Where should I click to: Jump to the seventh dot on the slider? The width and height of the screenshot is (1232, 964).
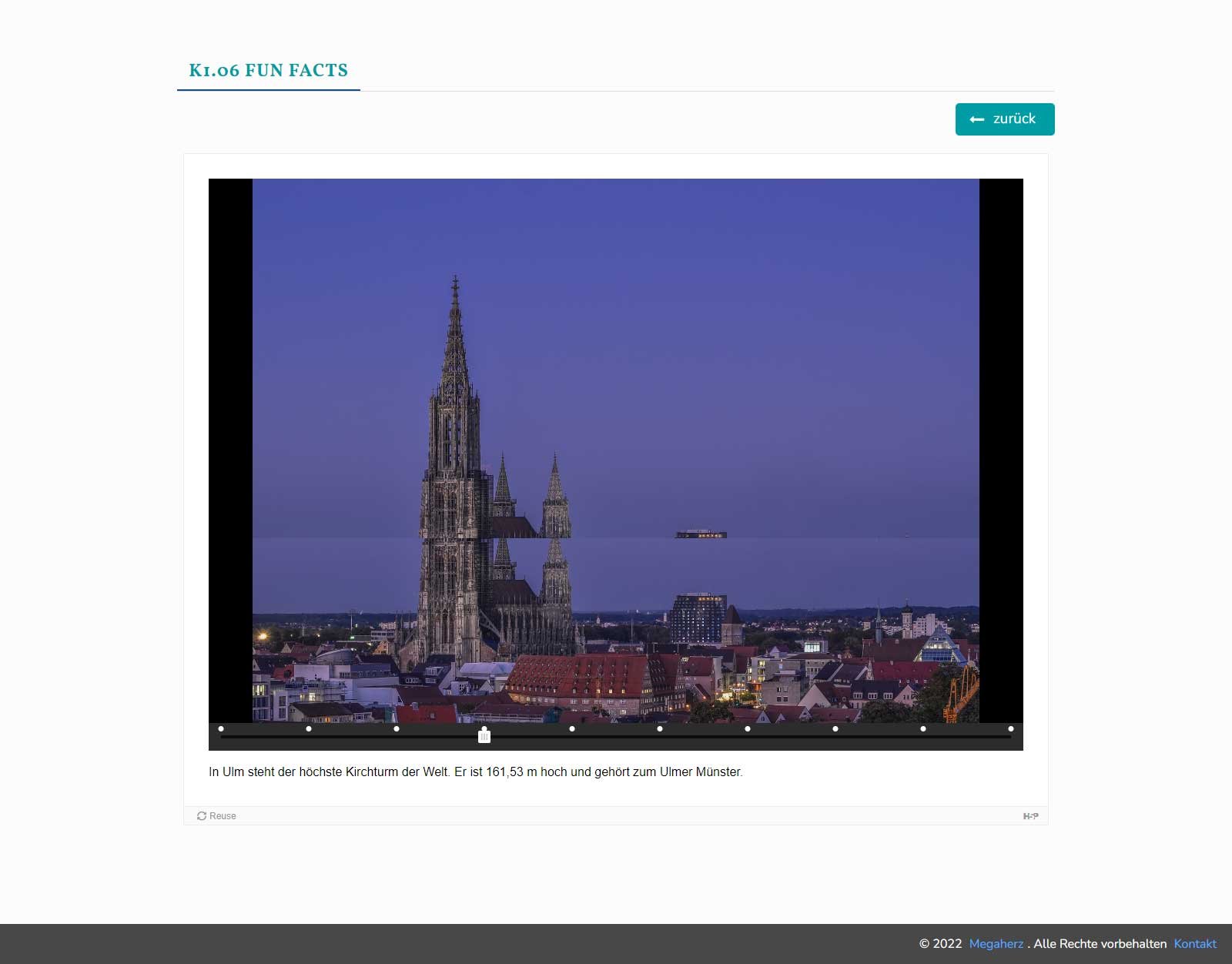click(748, 728)
